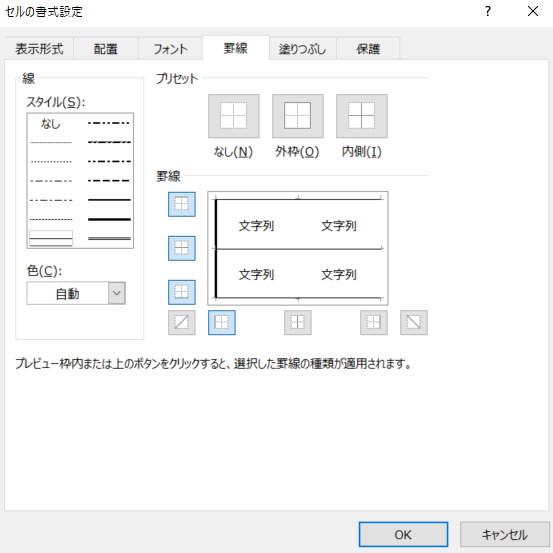This screenshot has width=553, height=553.
Task: Open the 色(C) color dropdown arrow
Action: [117, 293]
